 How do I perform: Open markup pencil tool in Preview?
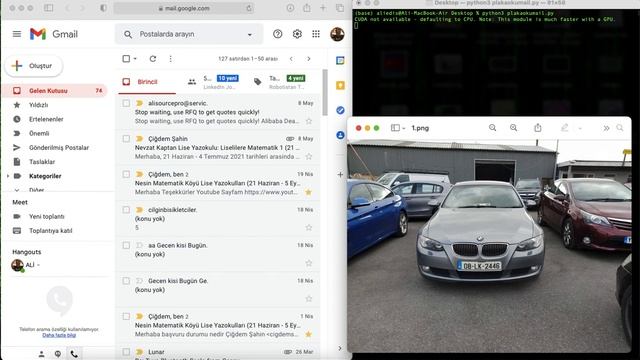[x=564, y=128]
